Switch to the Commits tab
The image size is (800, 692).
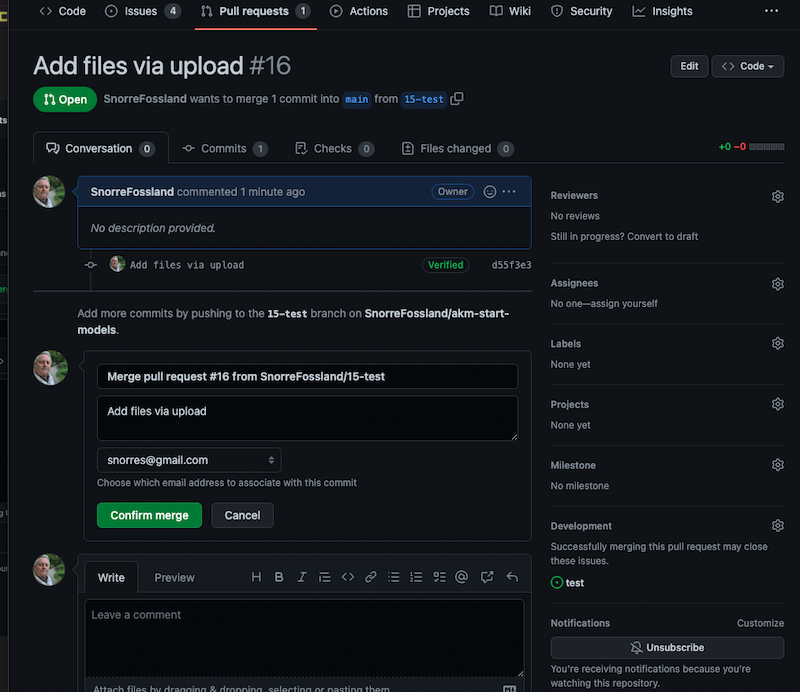(225, 149)
